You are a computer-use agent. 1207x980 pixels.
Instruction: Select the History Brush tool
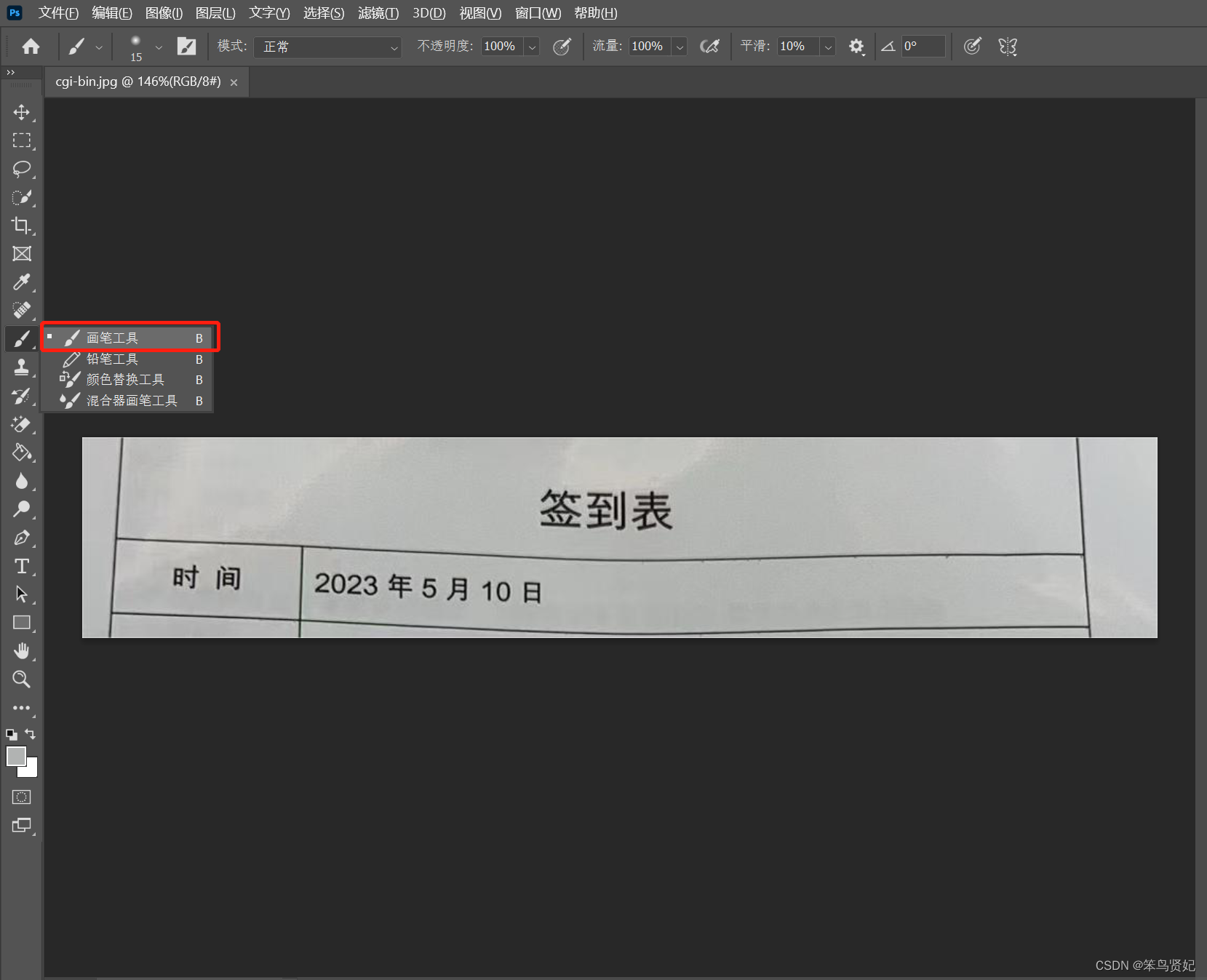point(22,396)
